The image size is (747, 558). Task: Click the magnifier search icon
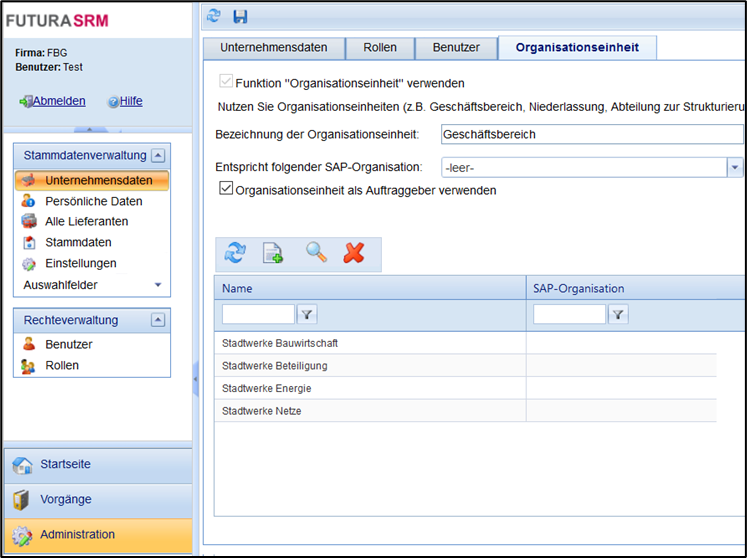coord(316,253)
